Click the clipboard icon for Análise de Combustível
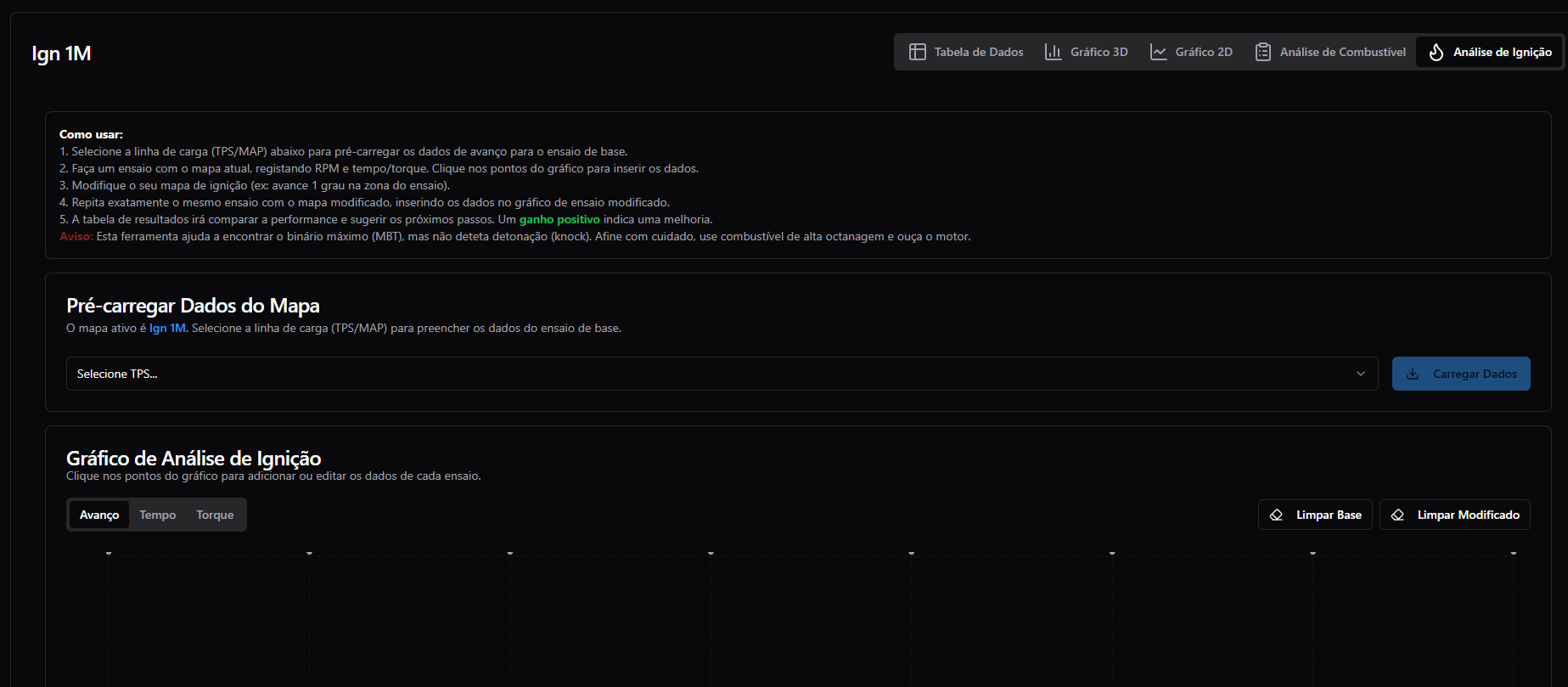The image size is (1568, 687). [x=1262, y=52]
